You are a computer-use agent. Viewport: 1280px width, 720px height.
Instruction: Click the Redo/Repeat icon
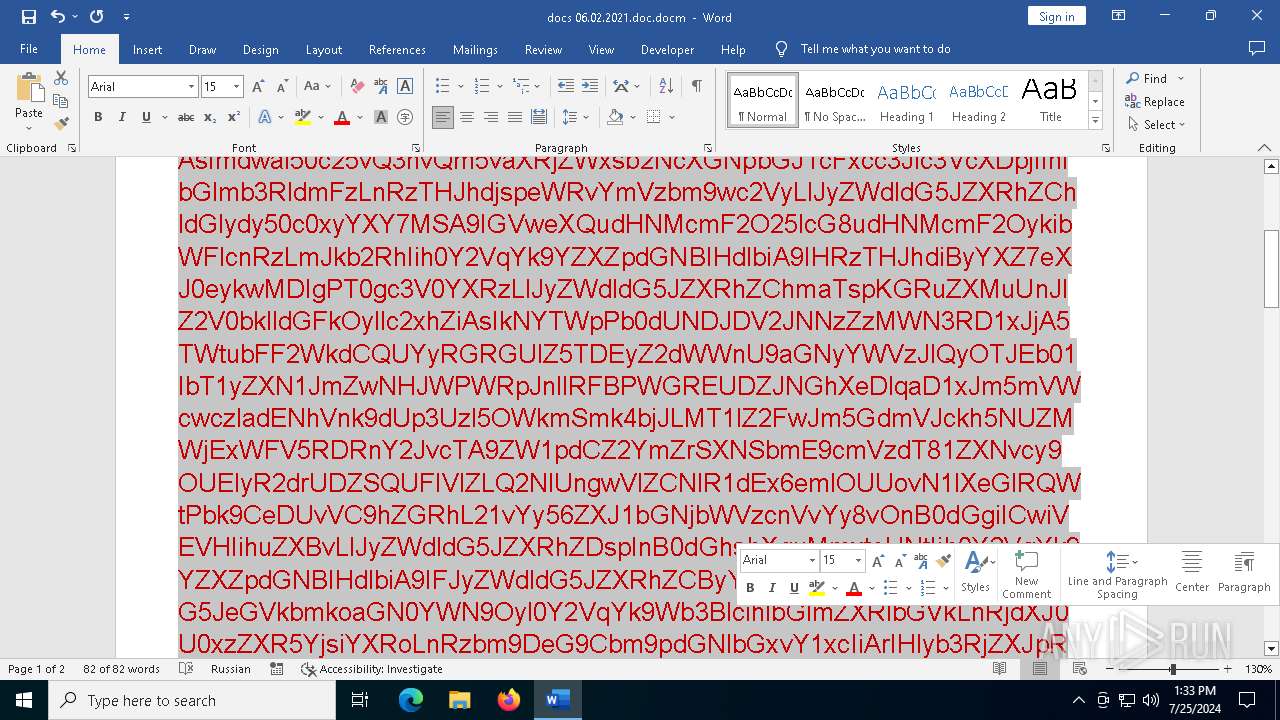pos(97,17)
